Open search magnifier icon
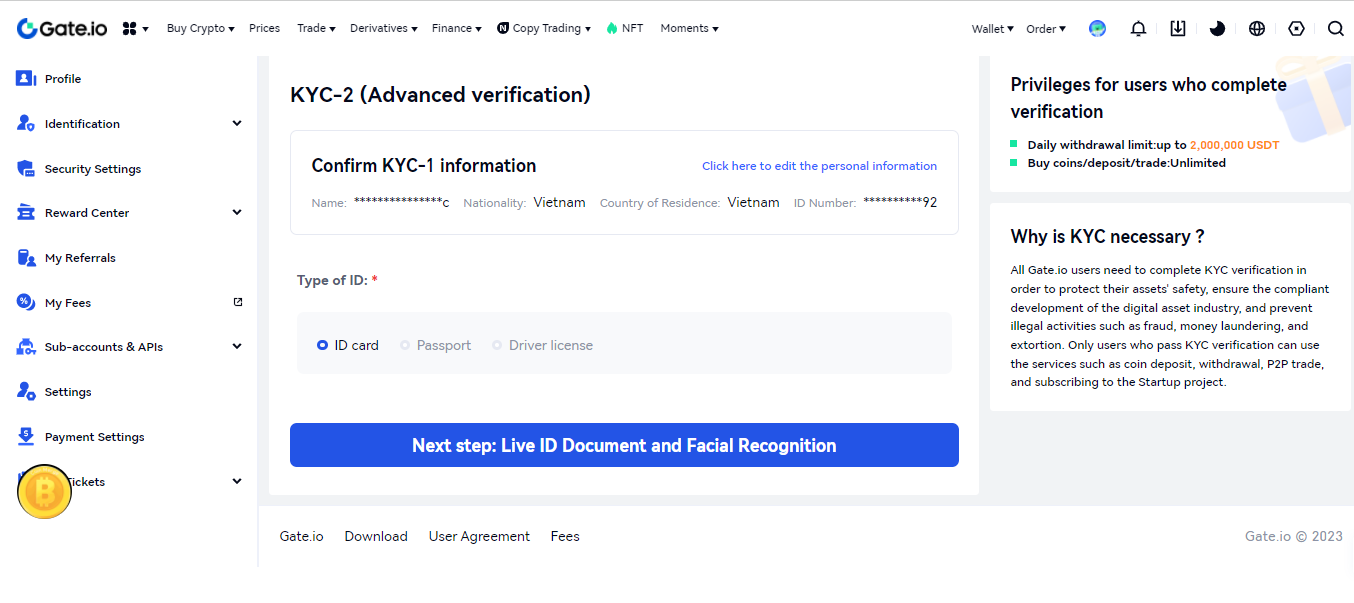Image resolution: width=1354 pixels, height=603 pixels. click(1336, 29)
